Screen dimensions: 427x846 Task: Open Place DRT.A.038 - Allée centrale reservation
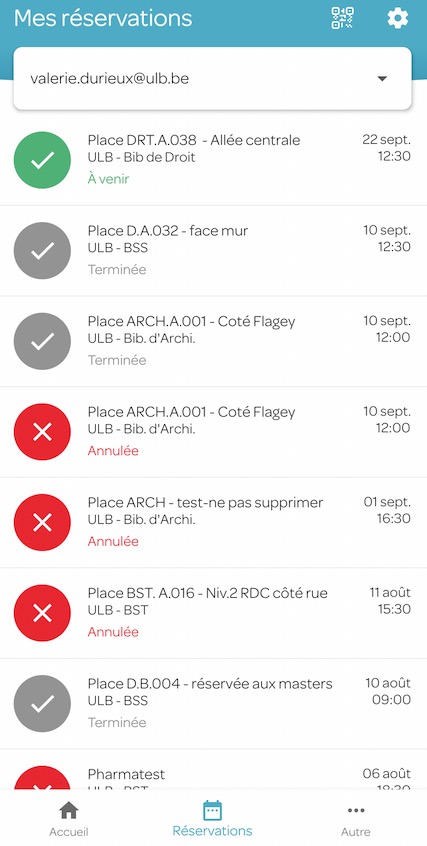tap(213, 160)
